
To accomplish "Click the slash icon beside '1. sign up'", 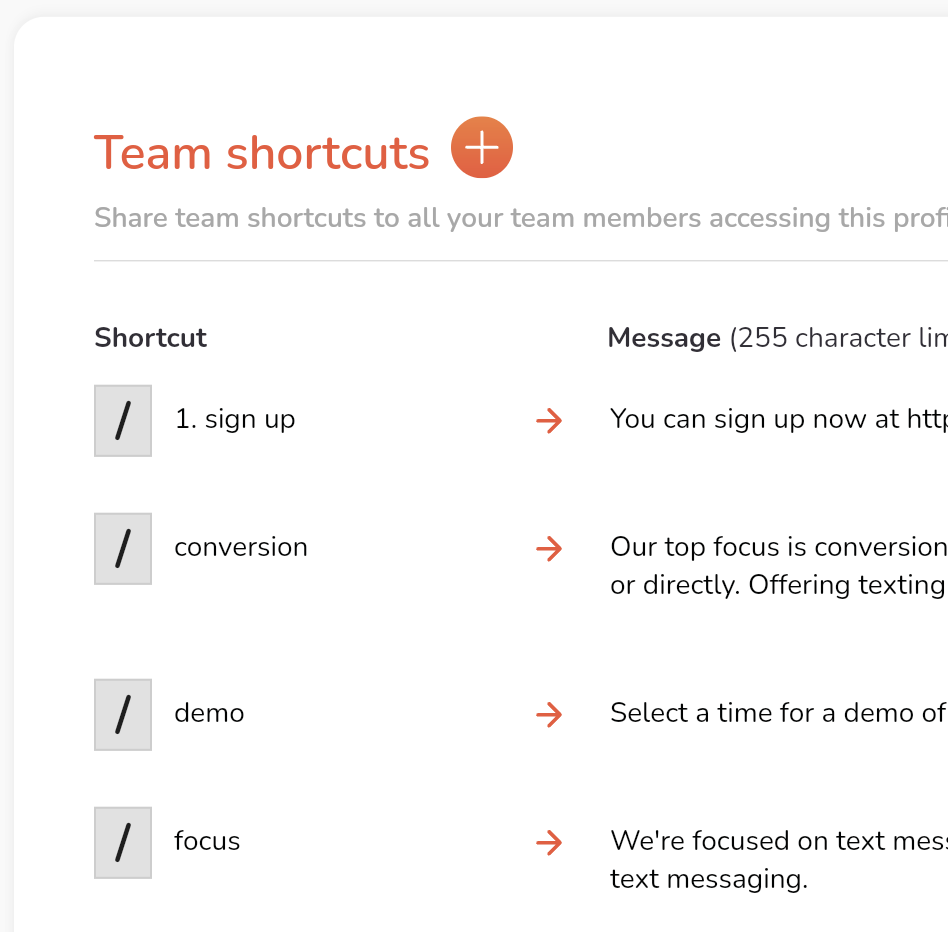I will point(123,421).
